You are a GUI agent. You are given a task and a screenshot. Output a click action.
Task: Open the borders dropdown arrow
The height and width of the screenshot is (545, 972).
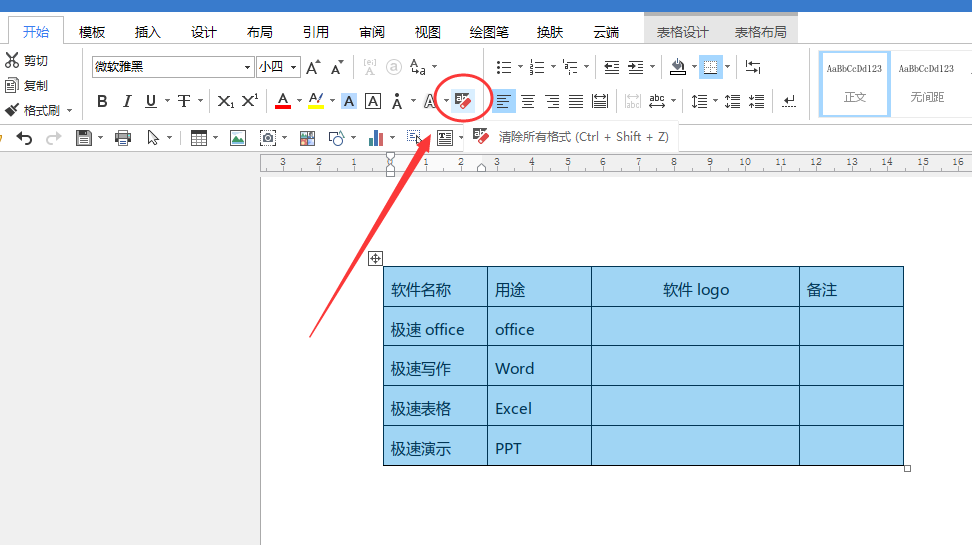click(x=728, y=67)
